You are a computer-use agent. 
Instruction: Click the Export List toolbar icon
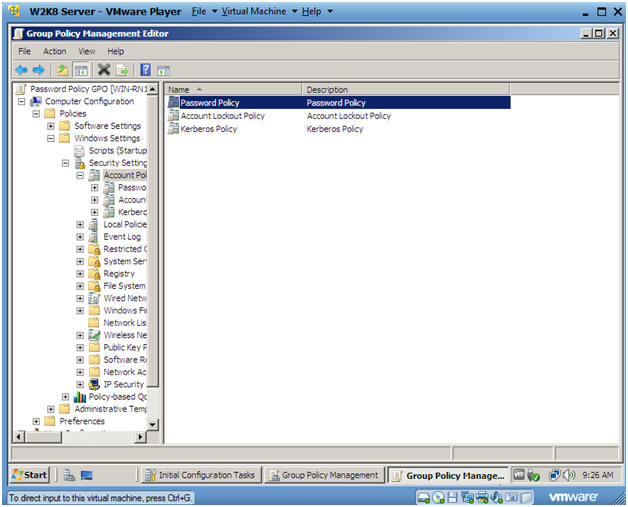(x=122, y=70)
